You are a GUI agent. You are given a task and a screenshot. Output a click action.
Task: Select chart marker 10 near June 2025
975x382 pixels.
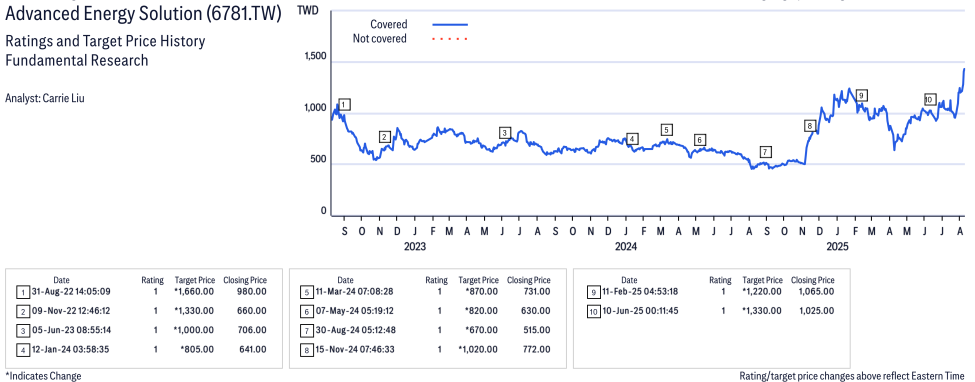[x=929, y=100]
